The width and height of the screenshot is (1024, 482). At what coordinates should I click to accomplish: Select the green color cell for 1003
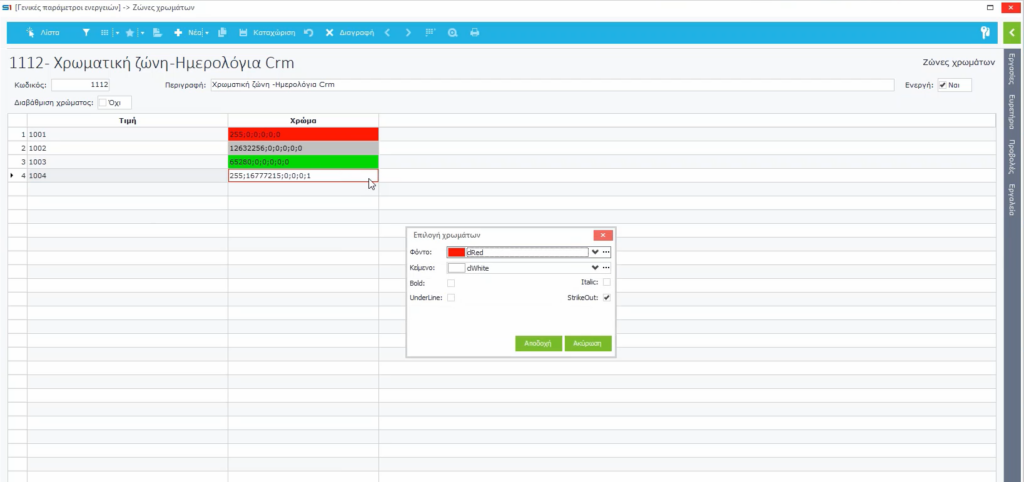coord(303,162)
